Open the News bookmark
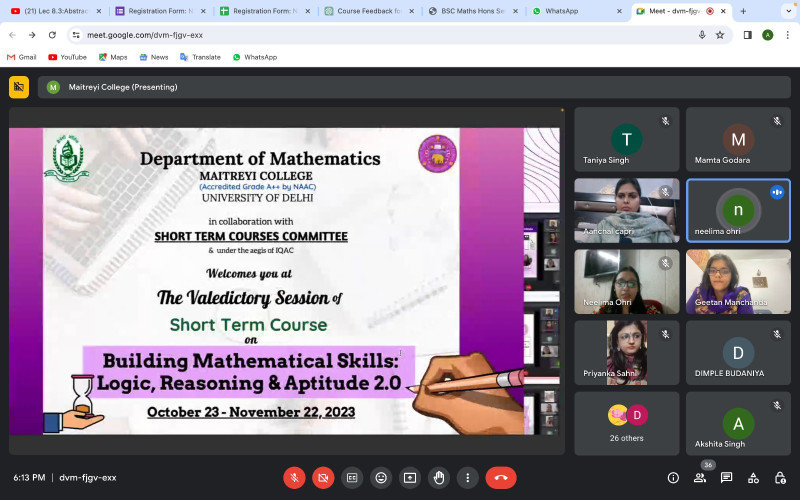800x500 pixels. coord(154,57)
